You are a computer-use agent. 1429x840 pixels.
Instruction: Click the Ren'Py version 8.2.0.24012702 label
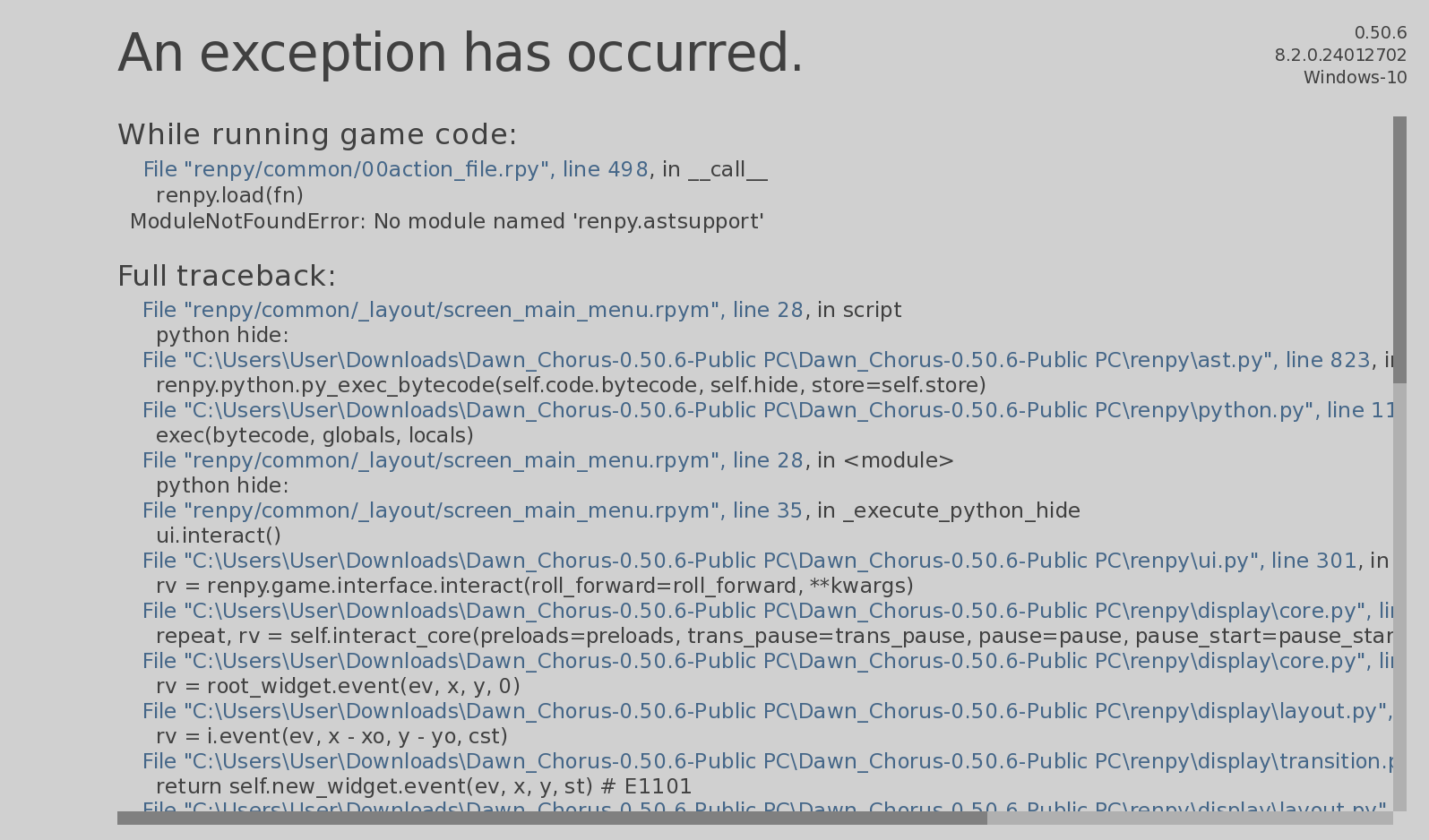[1340, 55]
